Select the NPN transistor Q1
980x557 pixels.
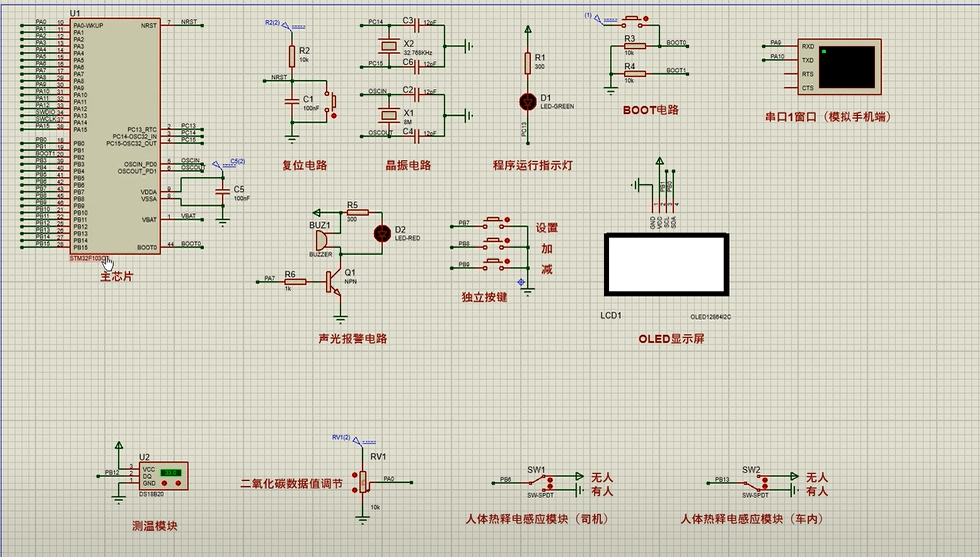[x=334, y=283]
